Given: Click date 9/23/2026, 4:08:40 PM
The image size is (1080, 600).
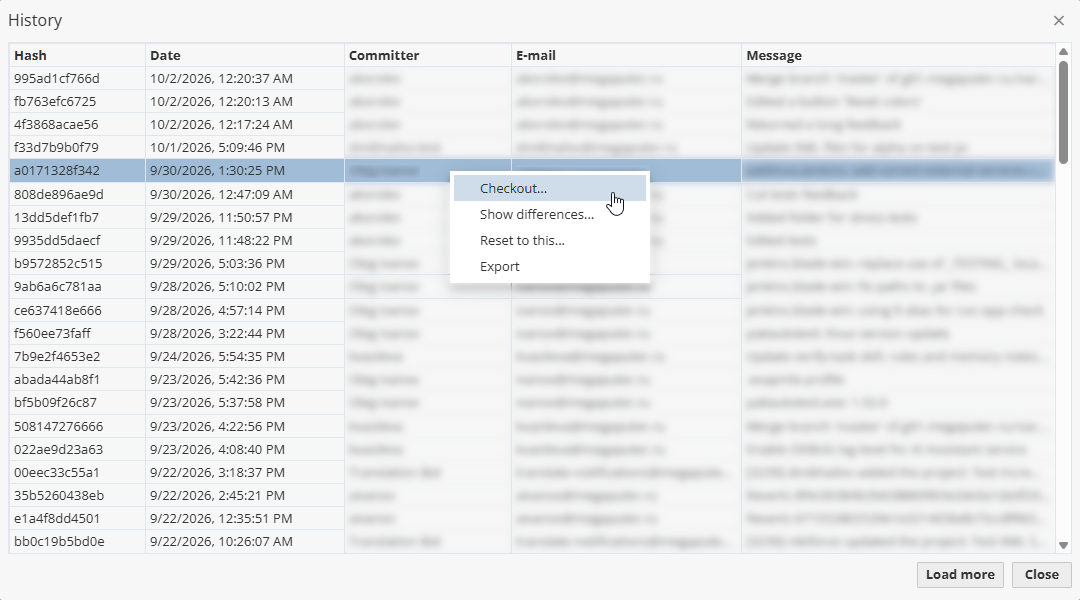Looking at the screenshot, I should tap(217, 449).
